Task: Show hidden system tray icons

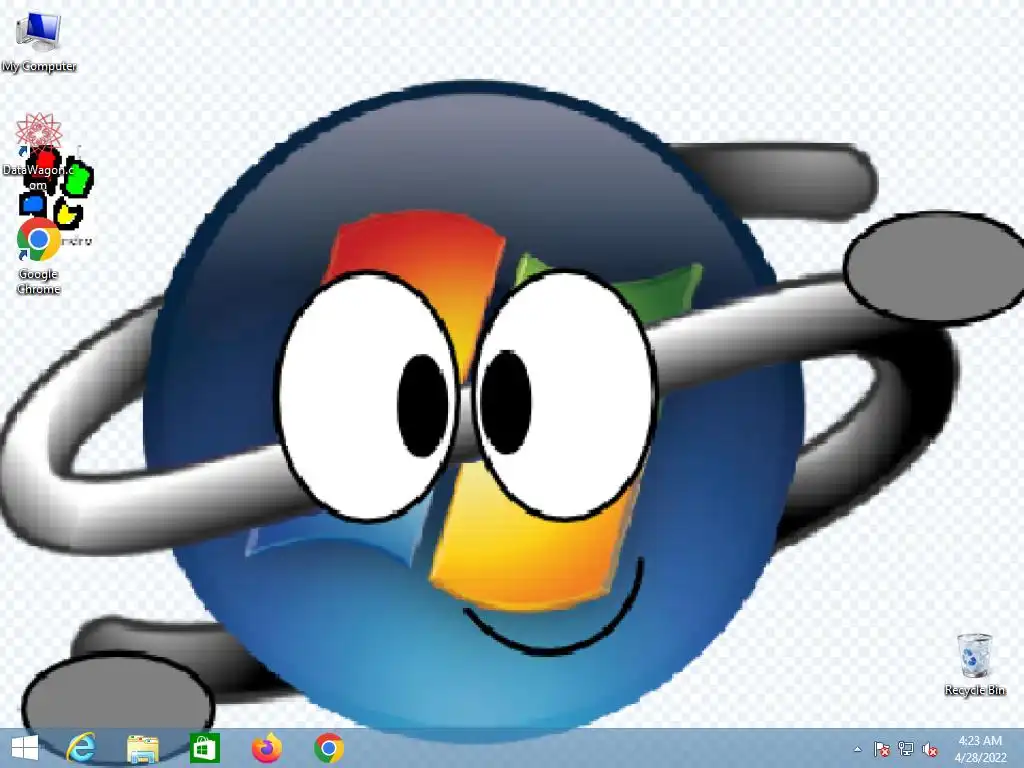Action: (x=857, y=749)
